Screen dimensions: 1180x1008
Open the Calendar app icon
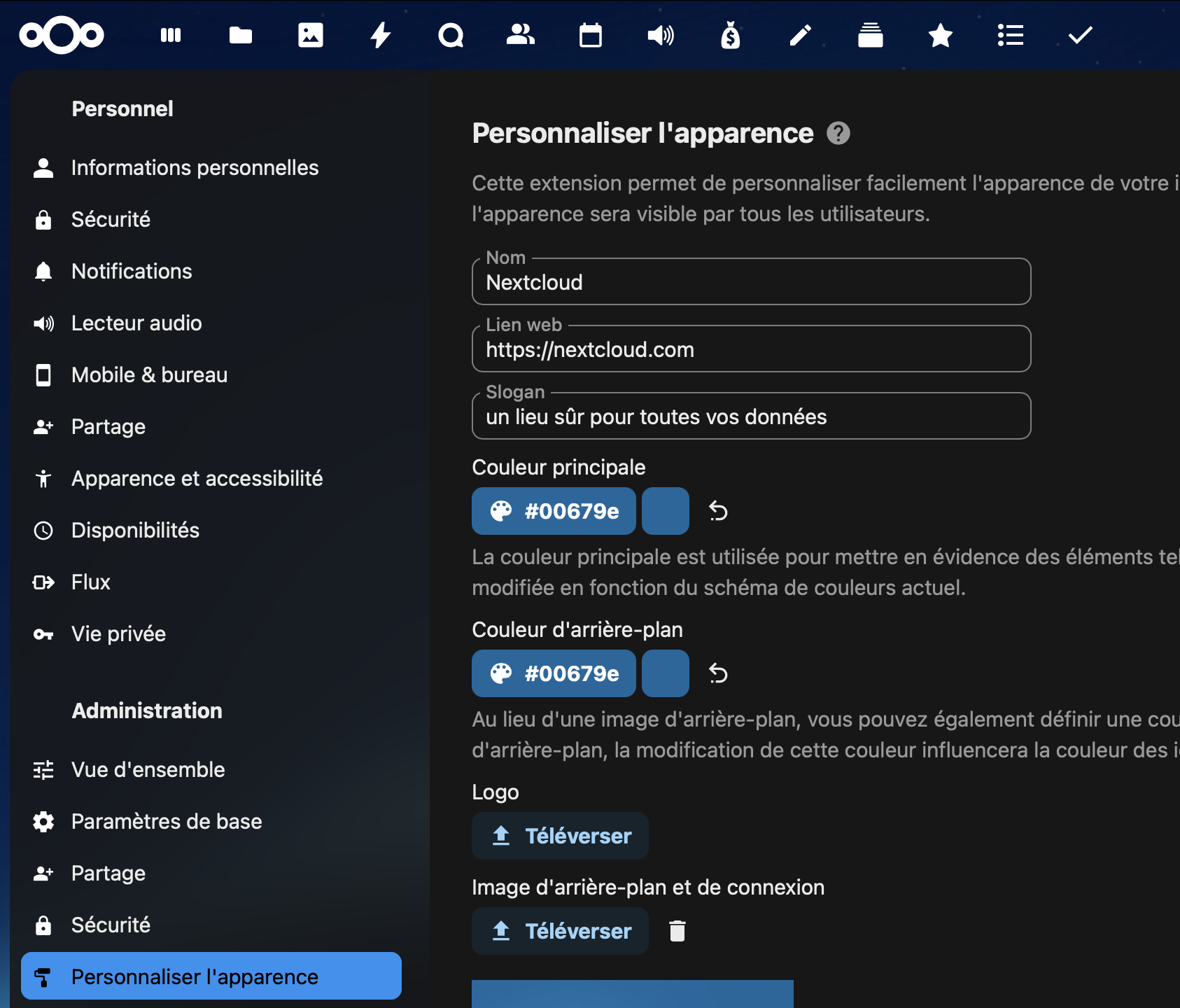click(590, 35)
